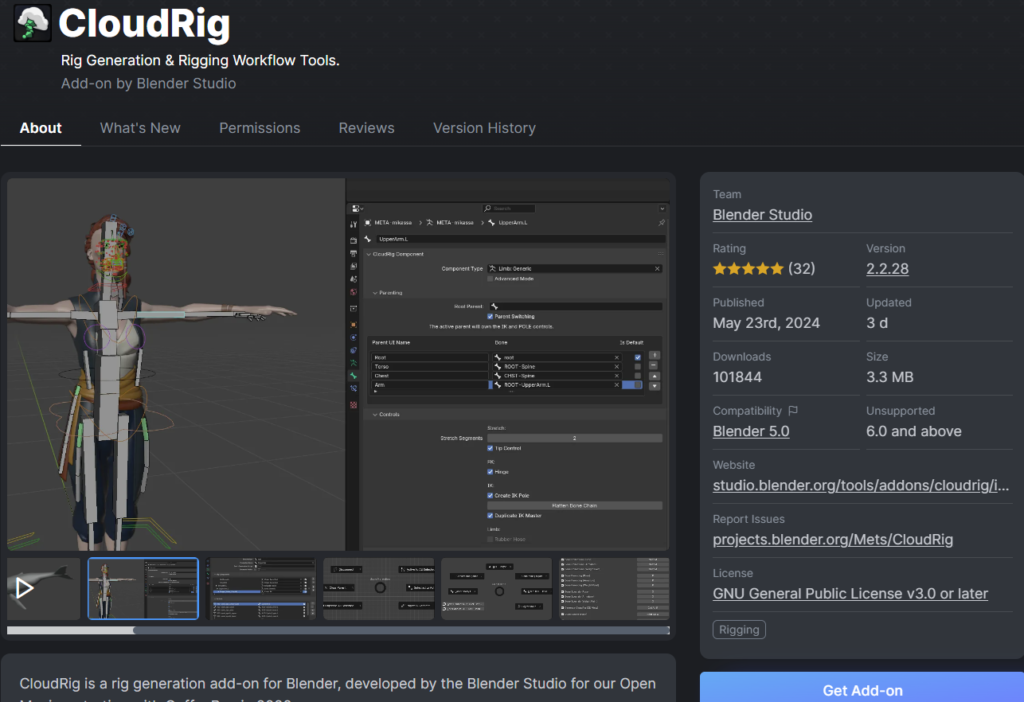Click the published date May 23rd, 2024
1024x702 pixels.
pos(766,323)
